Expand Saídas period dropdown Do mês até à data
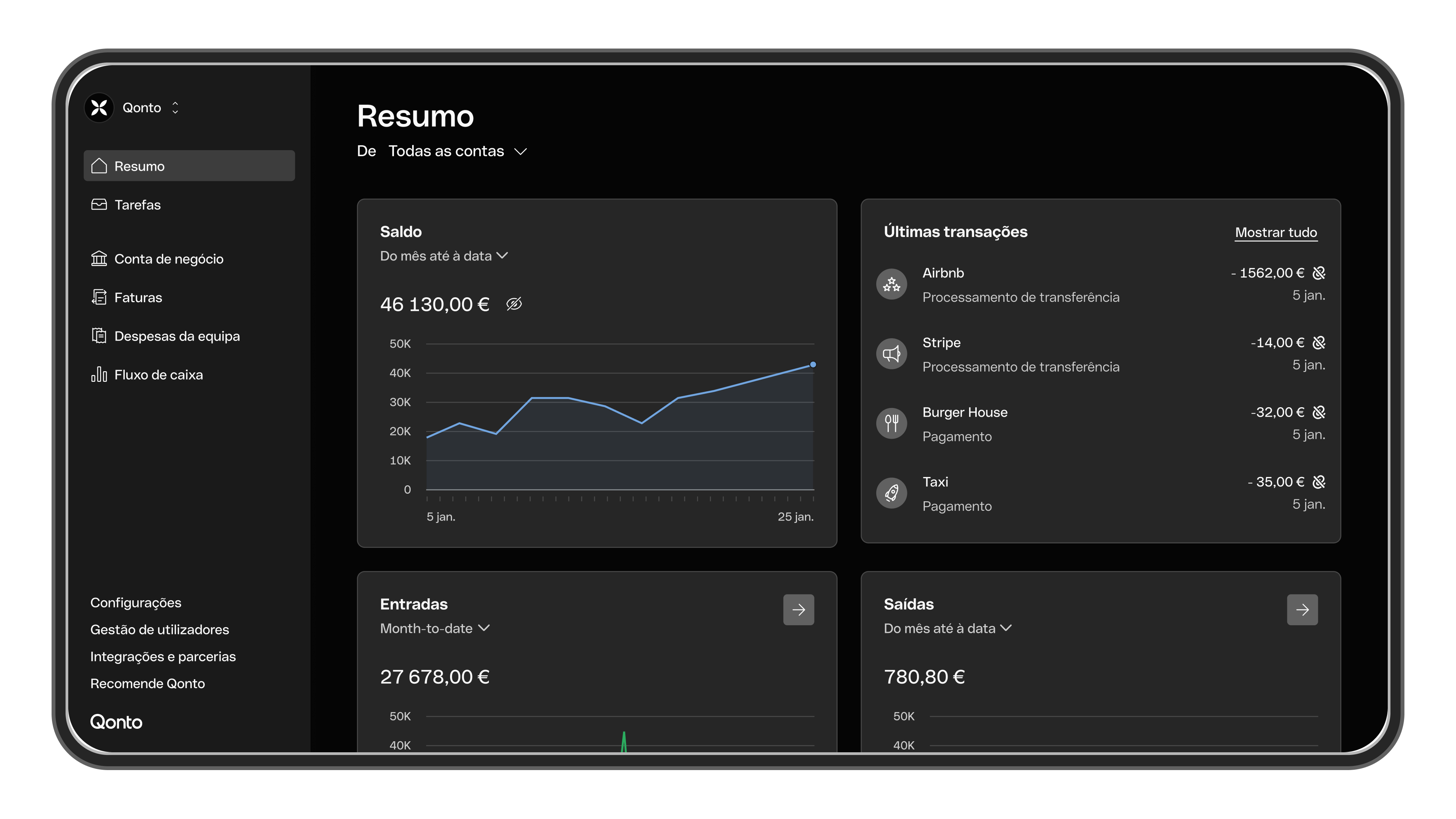The height and width of the screenshot is (819, 1456). tap(948, 629)
